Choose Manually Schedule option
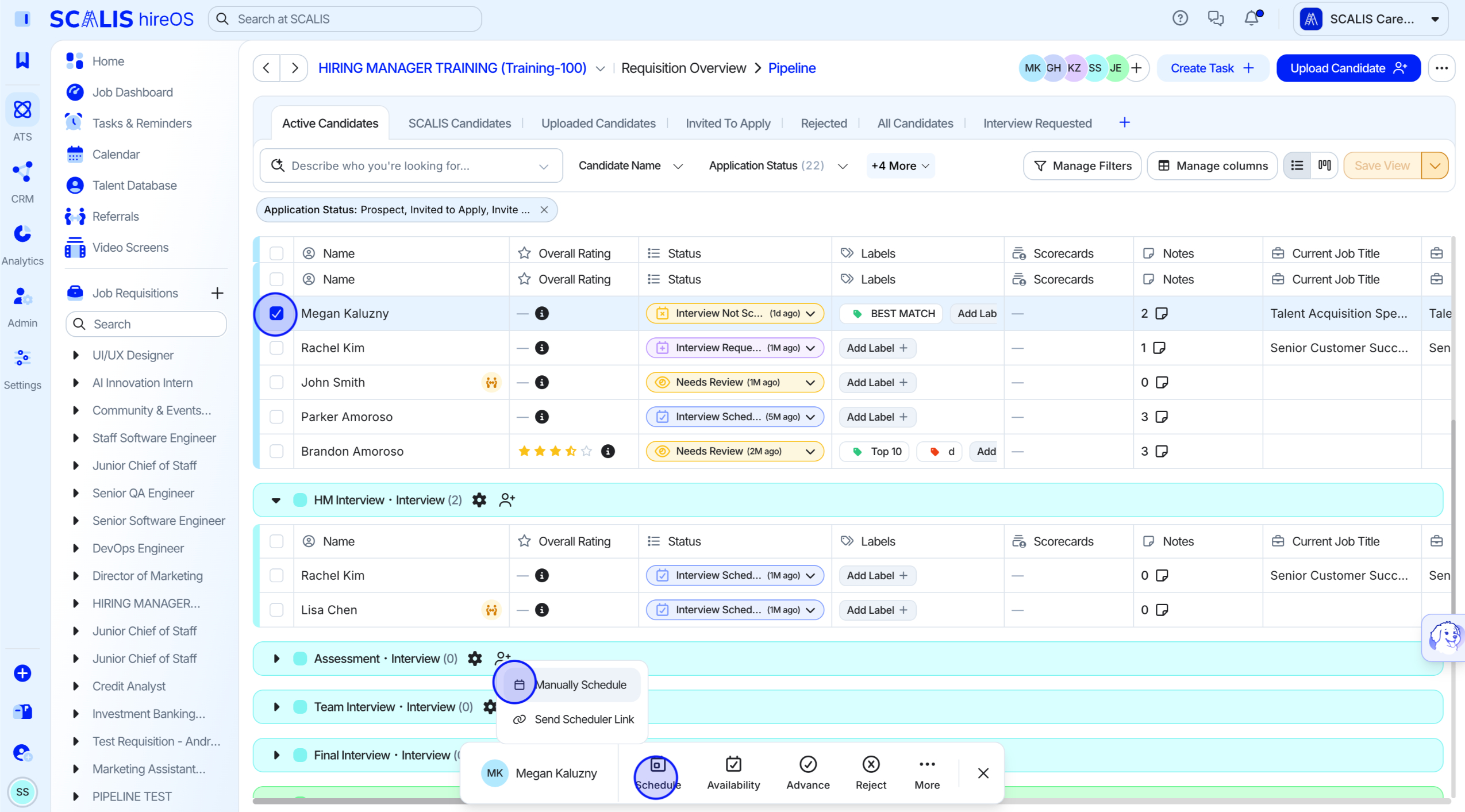Image resolution: width=1465 pixels, height=812 pixels. [572, 684]
